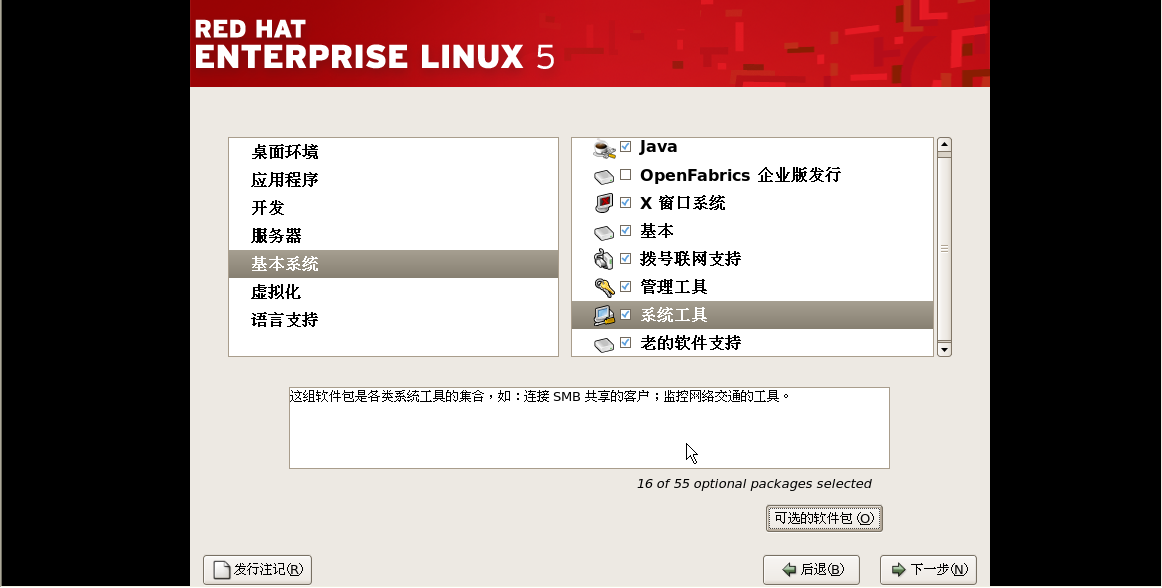This screenshot has width=1162, height=588.
Task: Click the 下一步 button
Action: pos(927,569)
